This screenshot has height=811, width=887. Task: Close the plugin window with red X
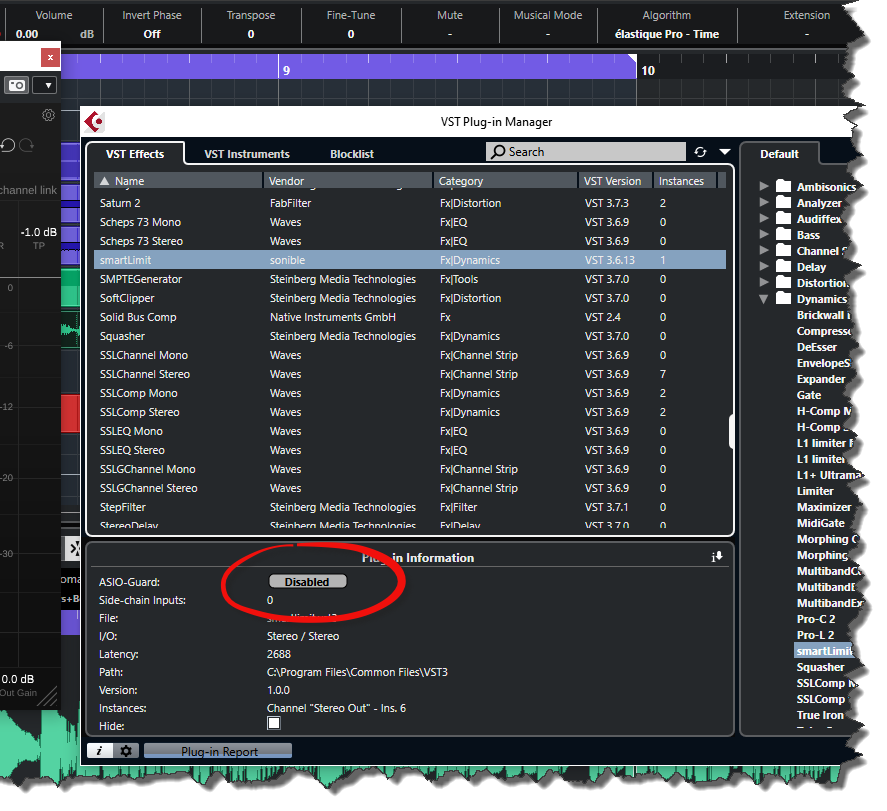pyautogui.click(x=50, y=57)
